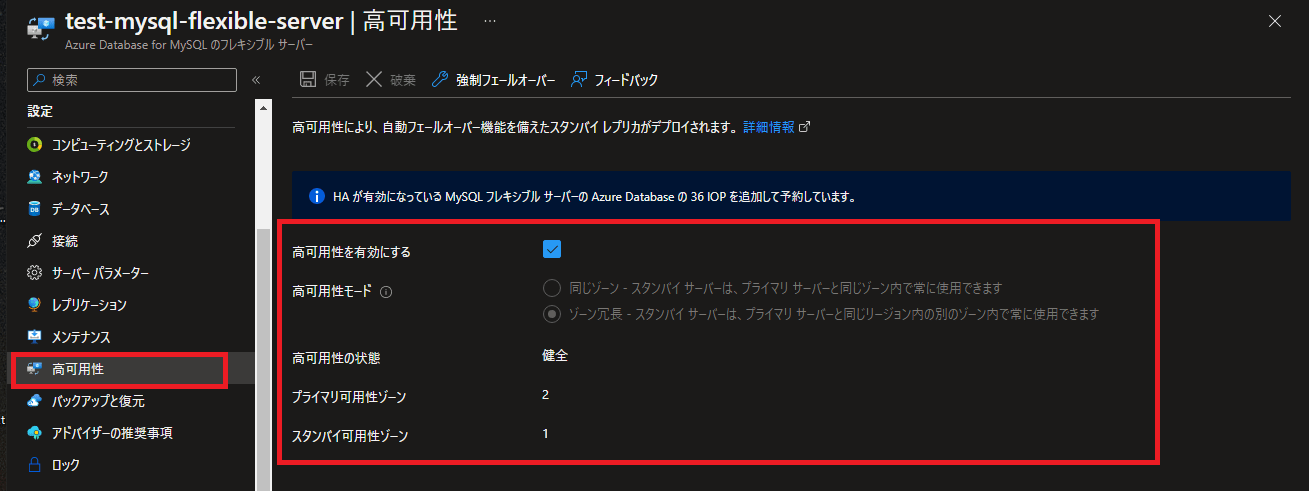Open the ellipsis more options menu

pyautogui.click(x=490, y=20)
